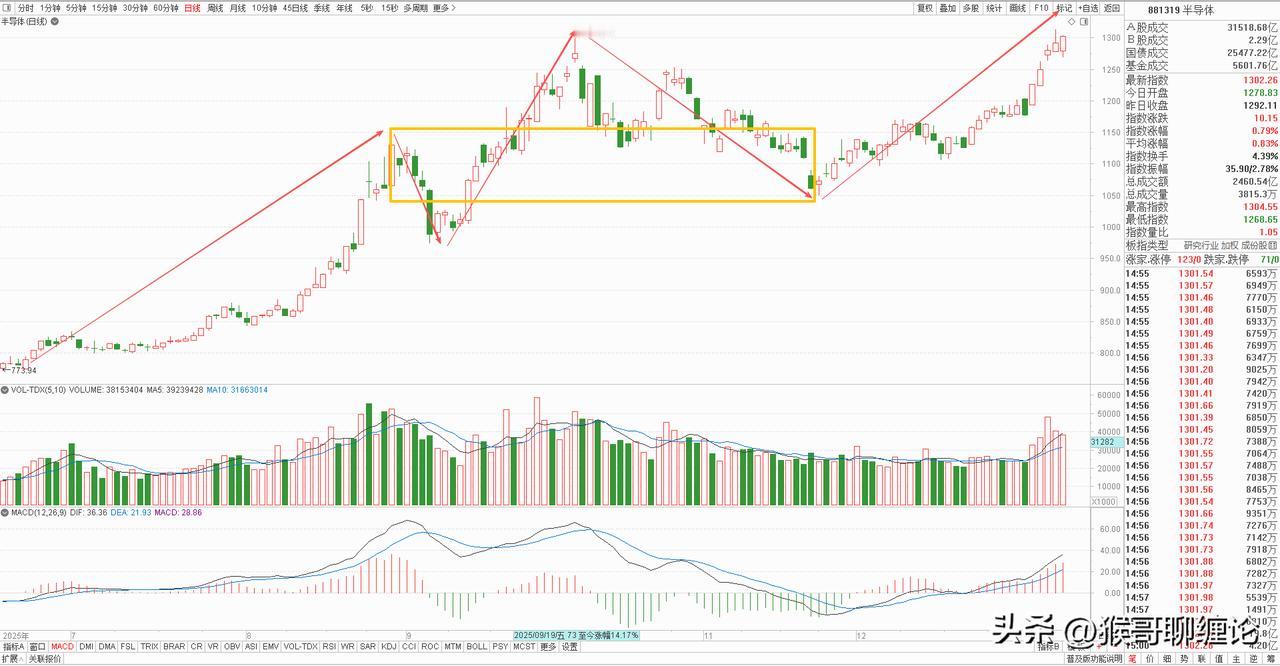
Task: Switch to 季线 quarterly chart
Action: coord(322,8)
